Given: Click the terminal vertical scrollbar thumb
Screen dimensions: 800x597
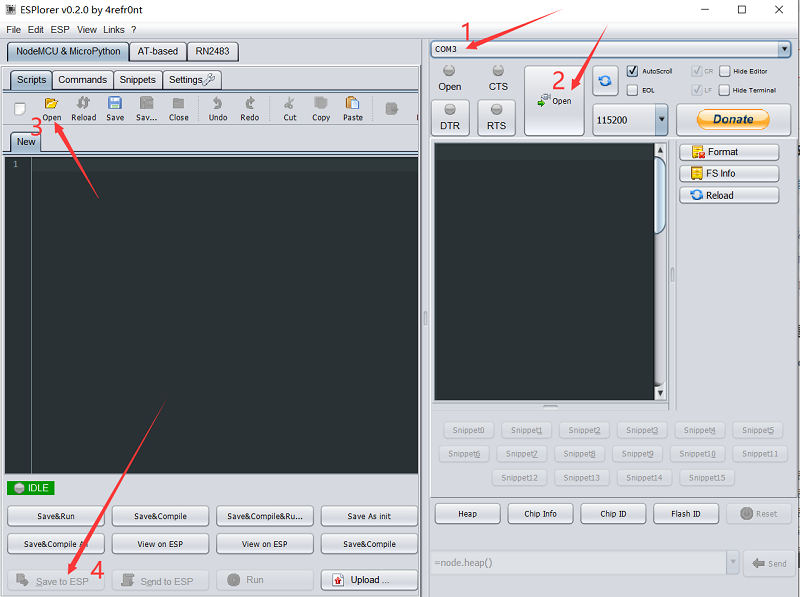Looking at the screenshot, I should click(660, 195).
